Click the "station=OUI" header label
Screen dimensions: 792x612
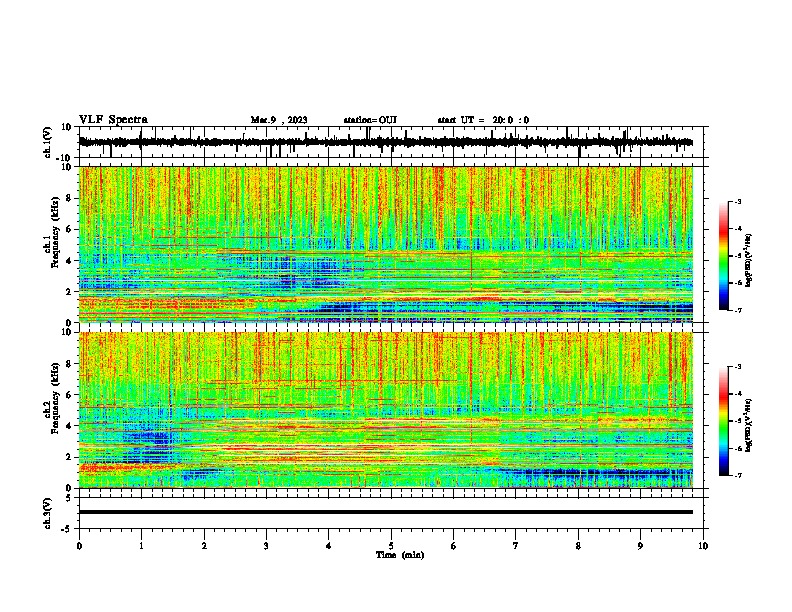370,120
